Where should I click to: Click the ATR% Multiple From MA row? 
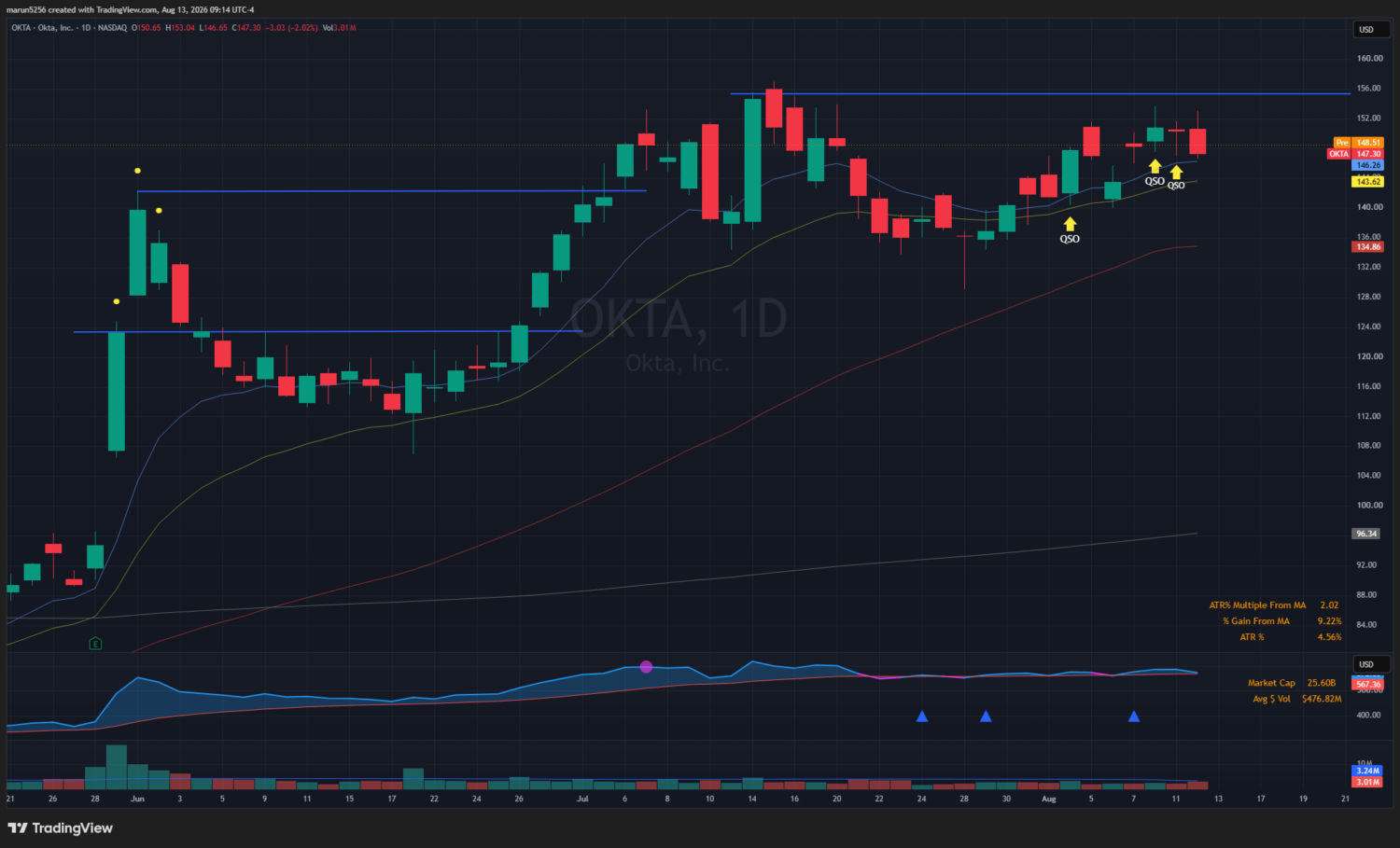pyautogui.click(x=1274, y=605)
